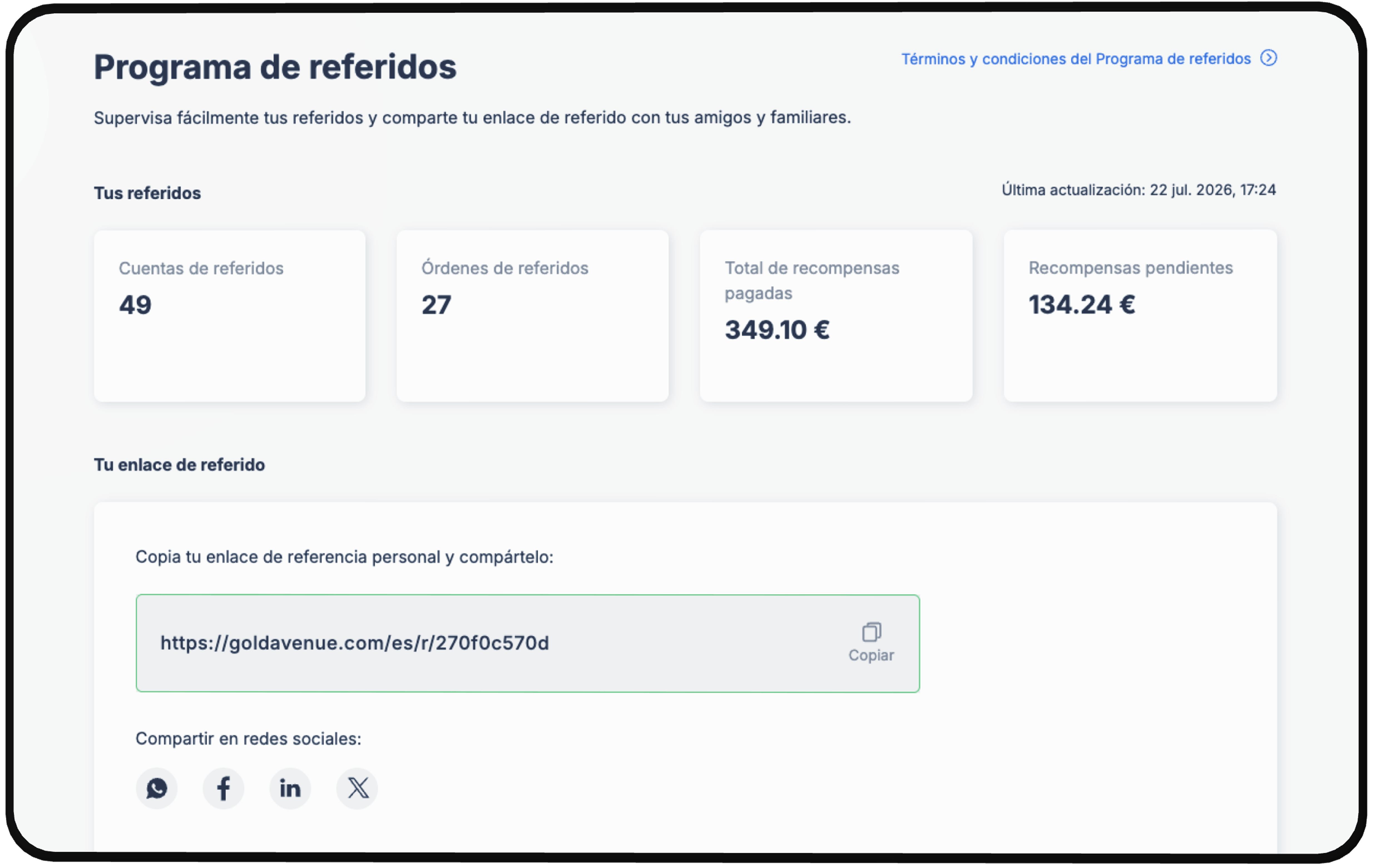Image resolution: width=1376 pixels, height=868 pixels.
Task: Click the Recompensas pendientes card
Action: pos(1140,316)
